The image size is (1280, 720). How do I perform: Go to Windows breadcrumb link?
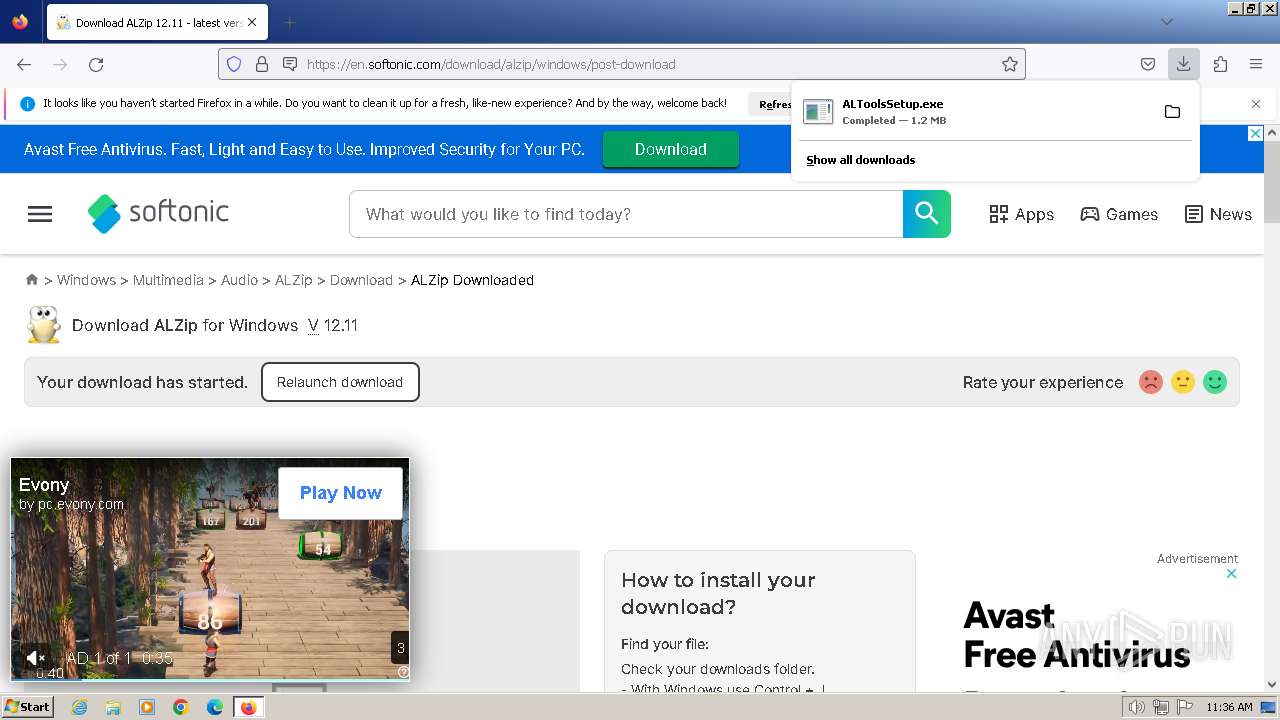click(x=86, y=280)
